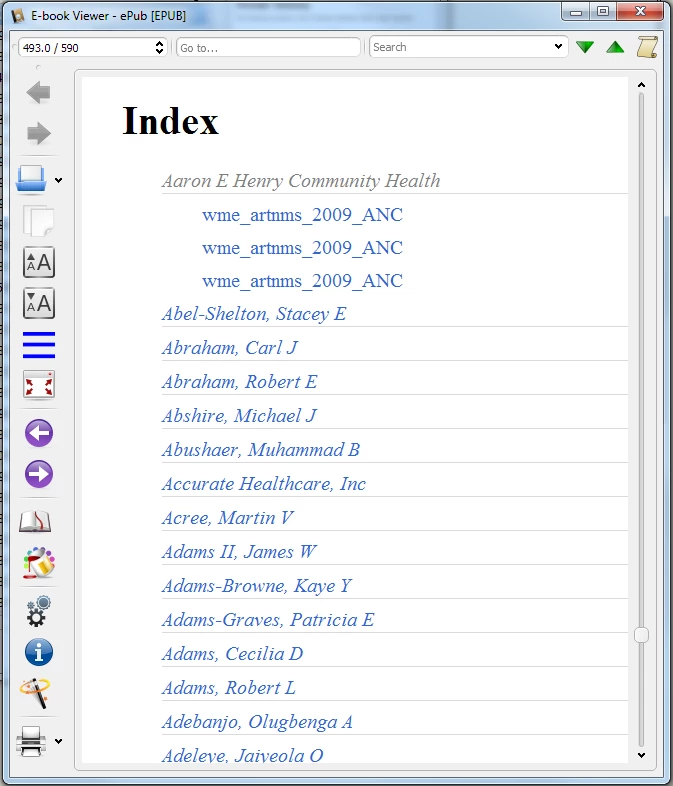The image size is (673, 786).
Task: Open Adams-Browne, Kaye Y entry
Action: point(257,586)
